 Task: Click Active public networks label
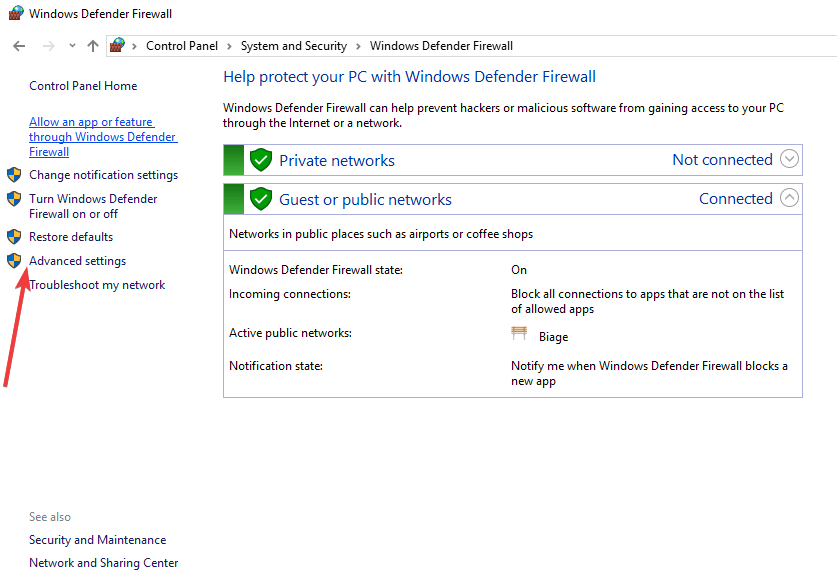click(x=290, y=333)
